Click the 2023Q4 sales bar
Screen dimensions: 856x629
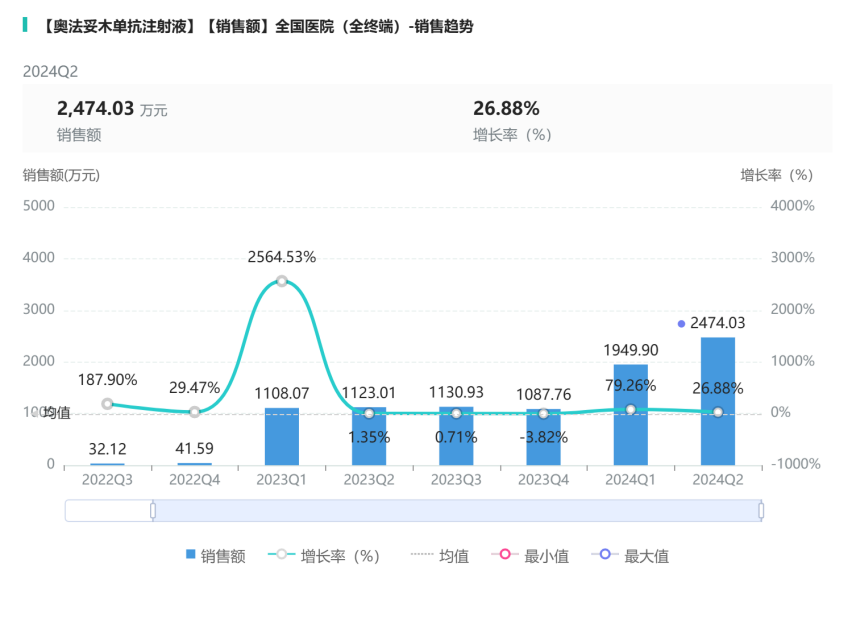pos(543,437)
